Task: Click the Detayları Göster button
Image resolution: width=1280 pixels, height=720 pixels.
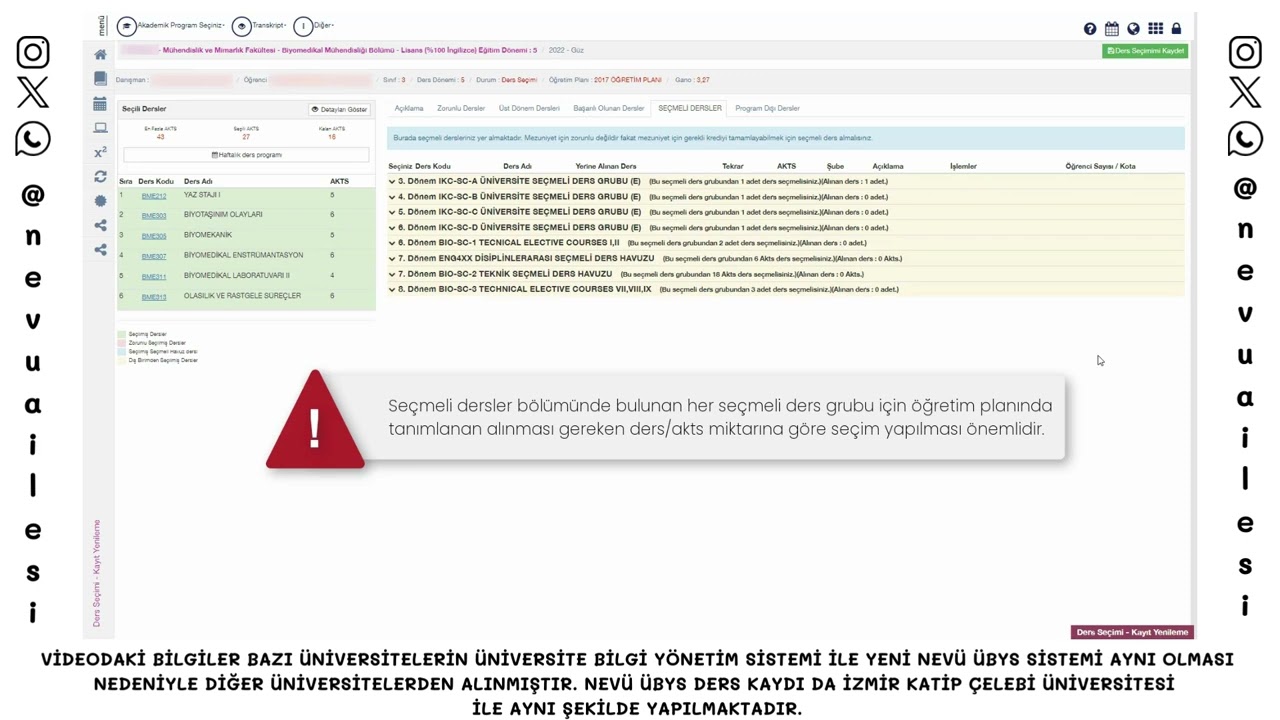Action: 339,109
